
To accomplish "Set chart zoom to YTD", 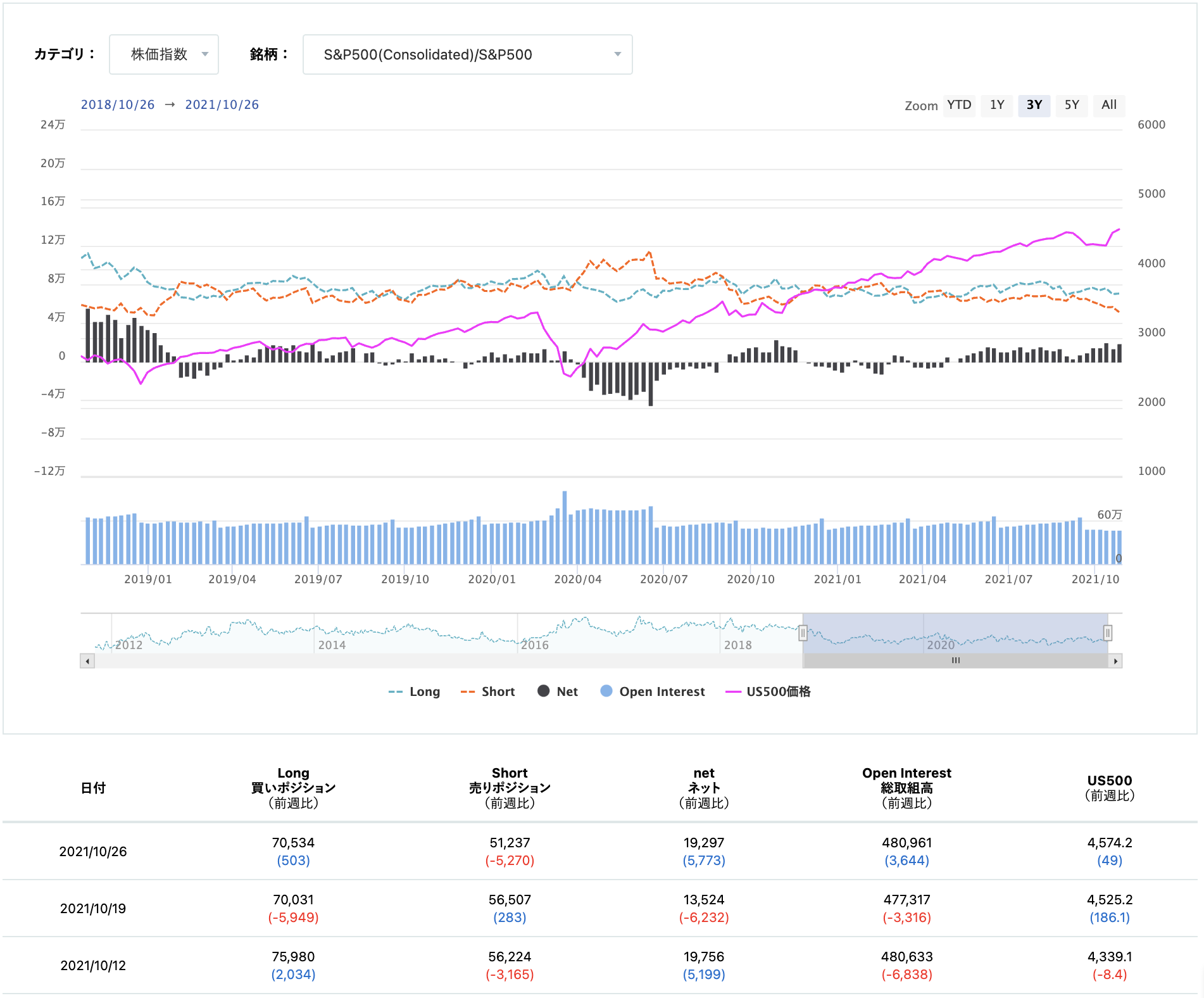I will click(x=959, y=105).
